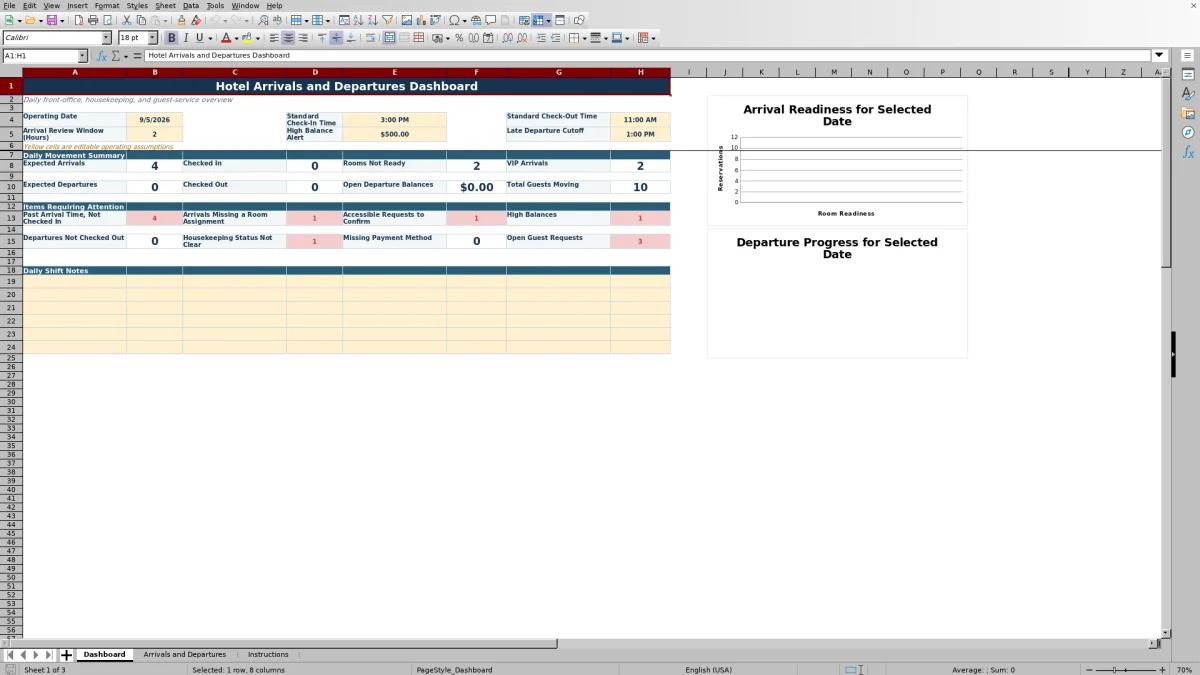
Task: Click the Undo arrow icon
Action: 214,20
